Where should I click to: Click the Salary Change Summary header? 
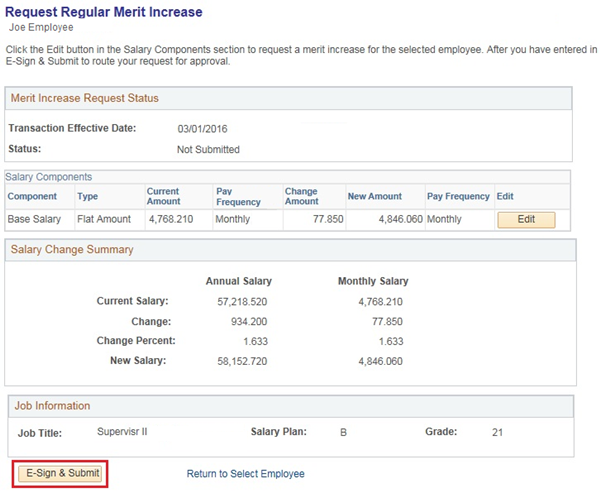73,249
